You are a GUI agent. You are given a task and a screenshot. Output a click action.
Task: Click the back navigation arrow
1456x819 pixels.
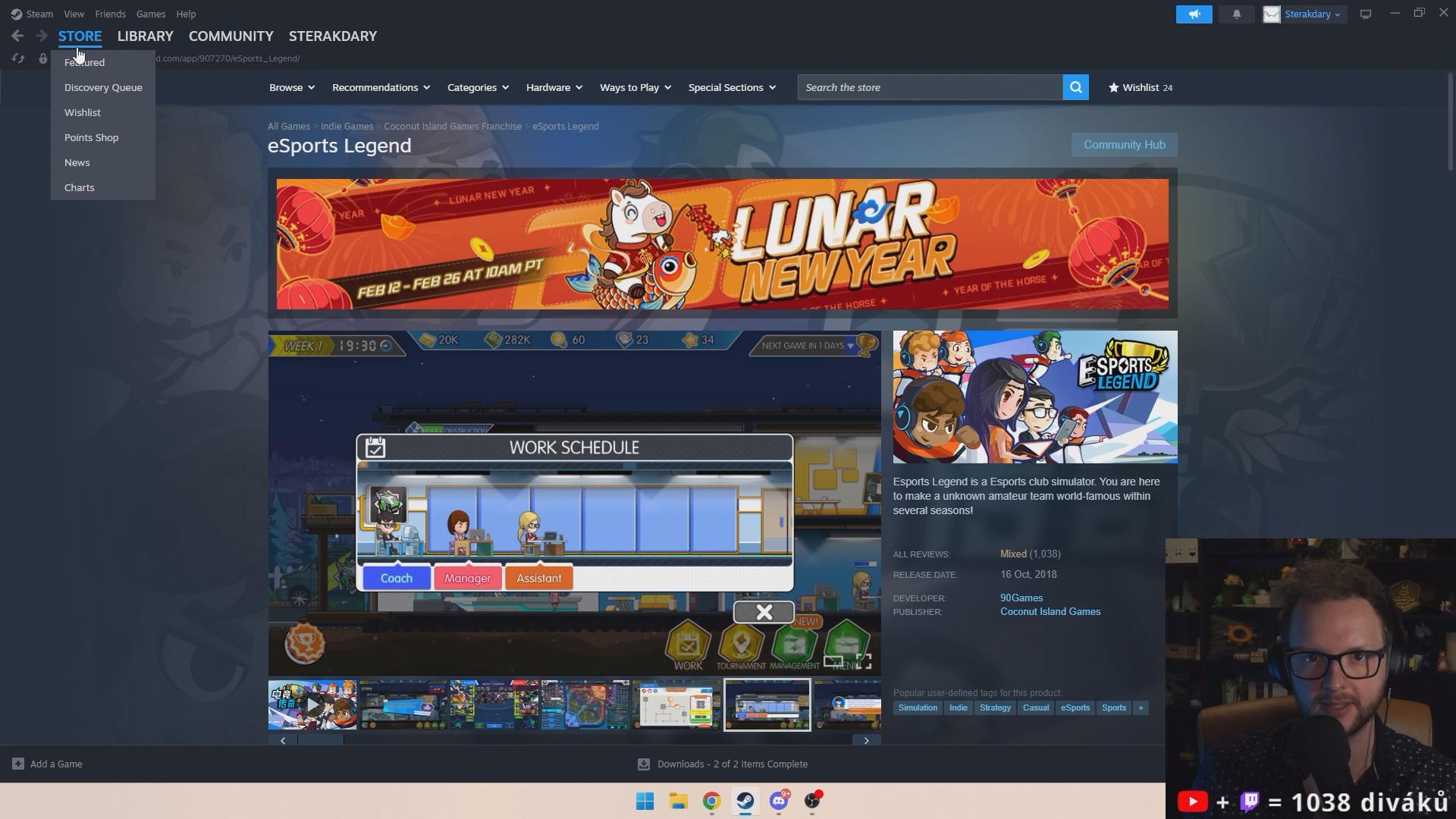pos(17,36)
